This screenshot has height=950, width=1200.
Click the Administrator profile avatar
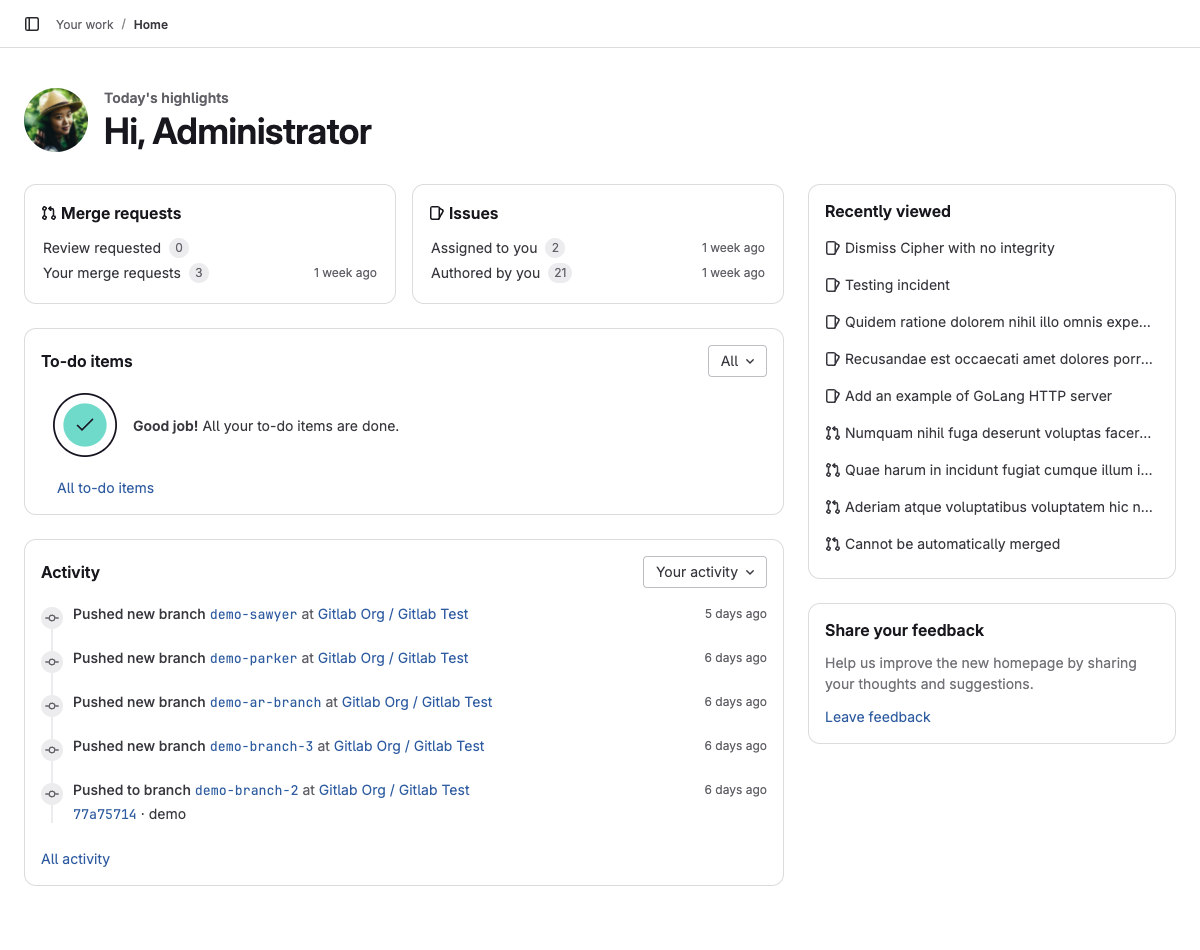pyautogui.click(x=56, y=120)
